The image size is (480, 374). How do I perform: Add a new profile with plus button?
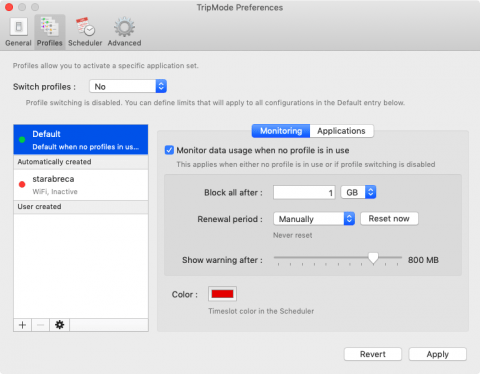pyautogui.click(x=22, y=325)
